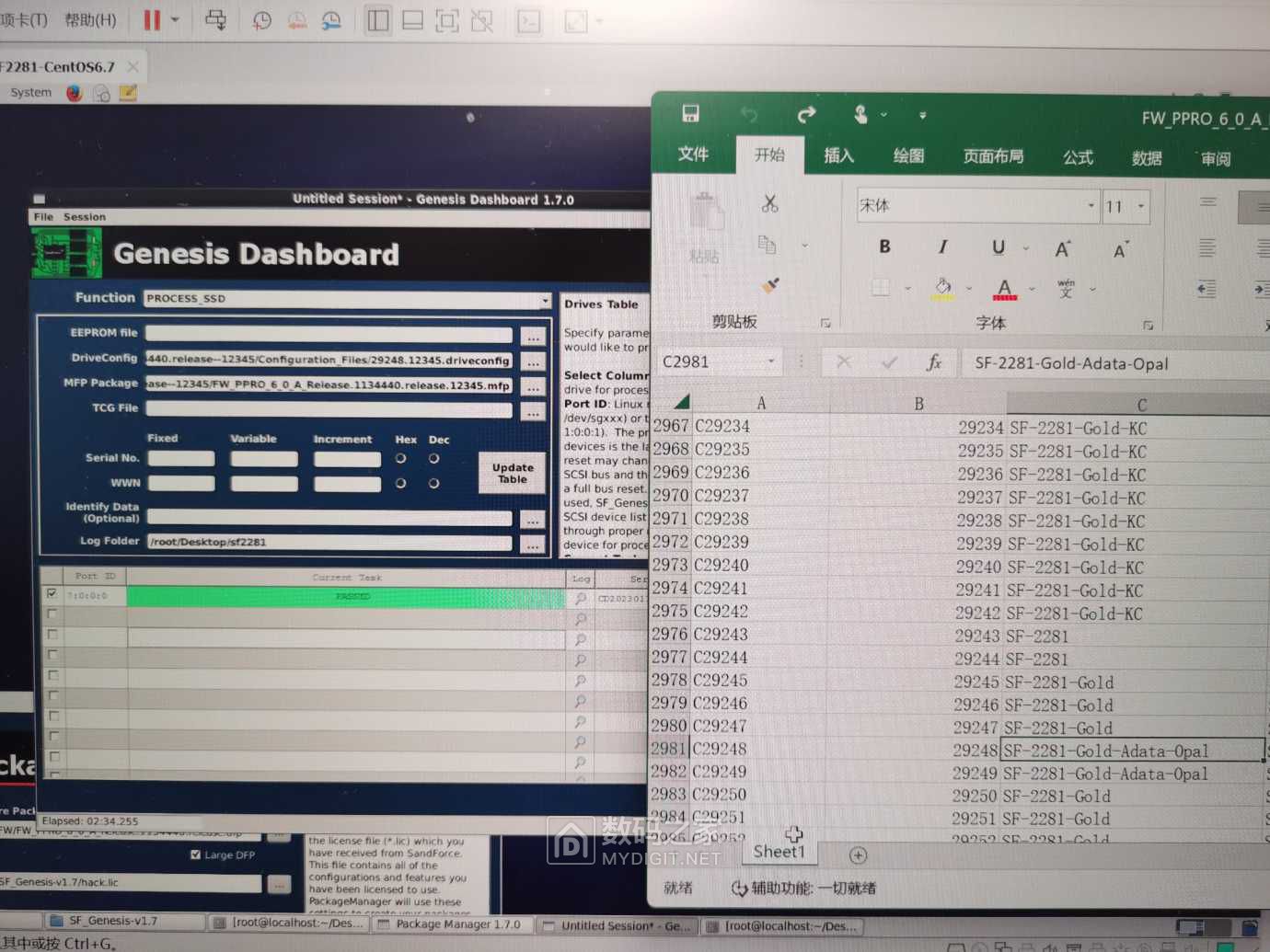The width and height of the screenshot is (1270, 952).
Task: Click Save icon in Excel quick access
Action: 690,113
